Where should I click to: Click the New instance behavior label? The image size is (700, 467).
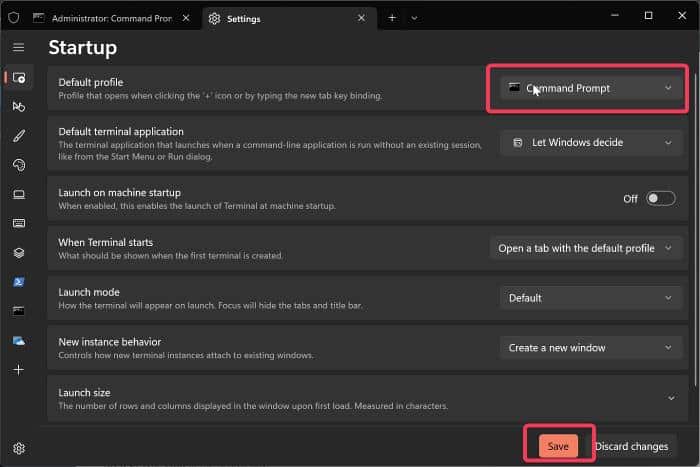(x=109, y=342)
